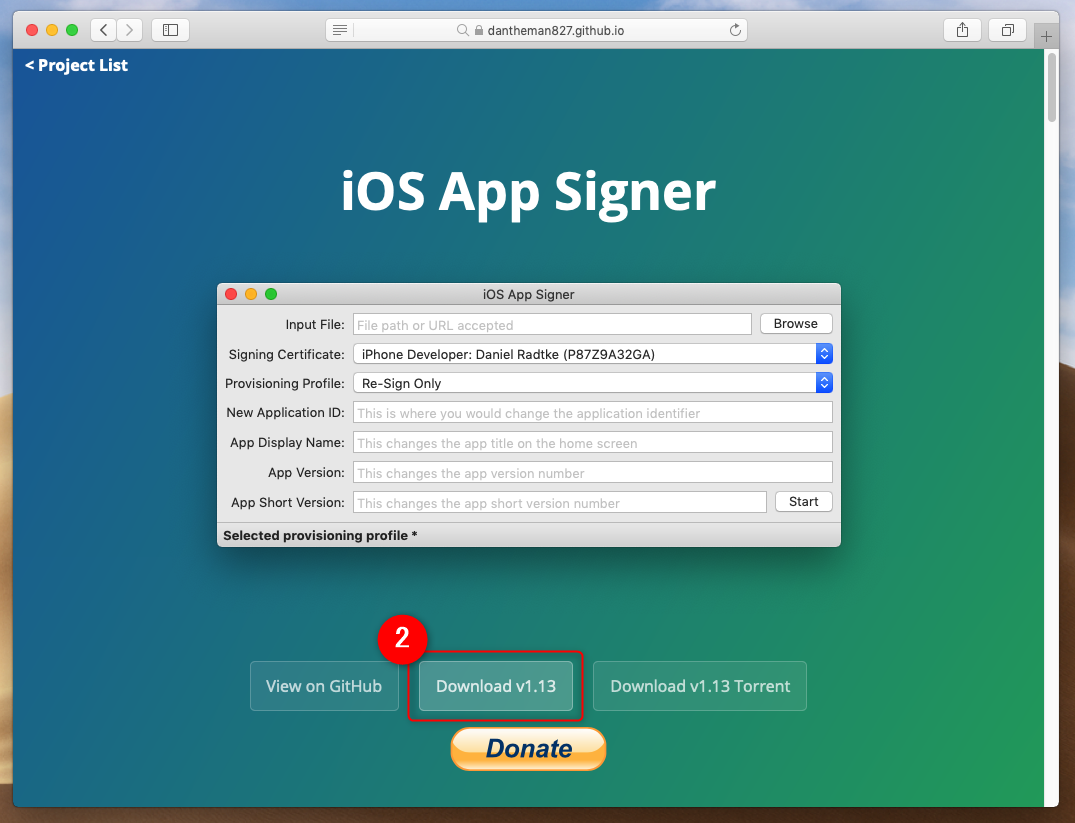The height and width of the screenshot is (823, 1075).
Task: Go forward using Safari's forward arrow
Action: (x=129, y=30)
